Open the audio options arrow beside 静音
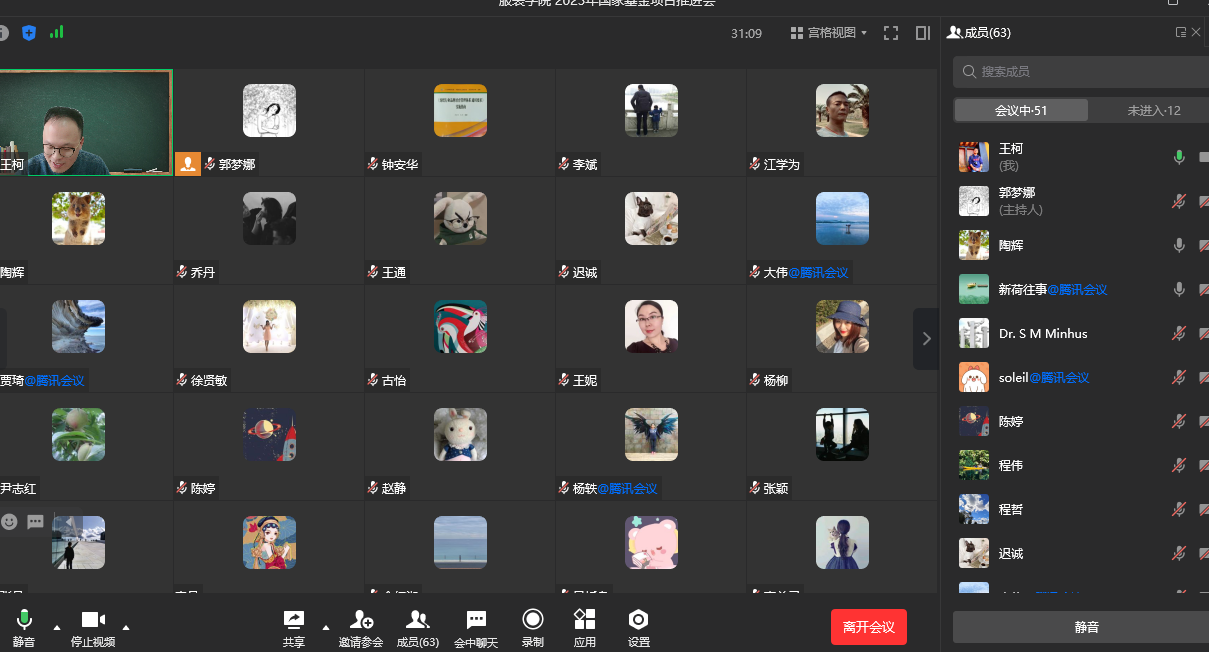1209x652 pixels. (x=57, y=627)
